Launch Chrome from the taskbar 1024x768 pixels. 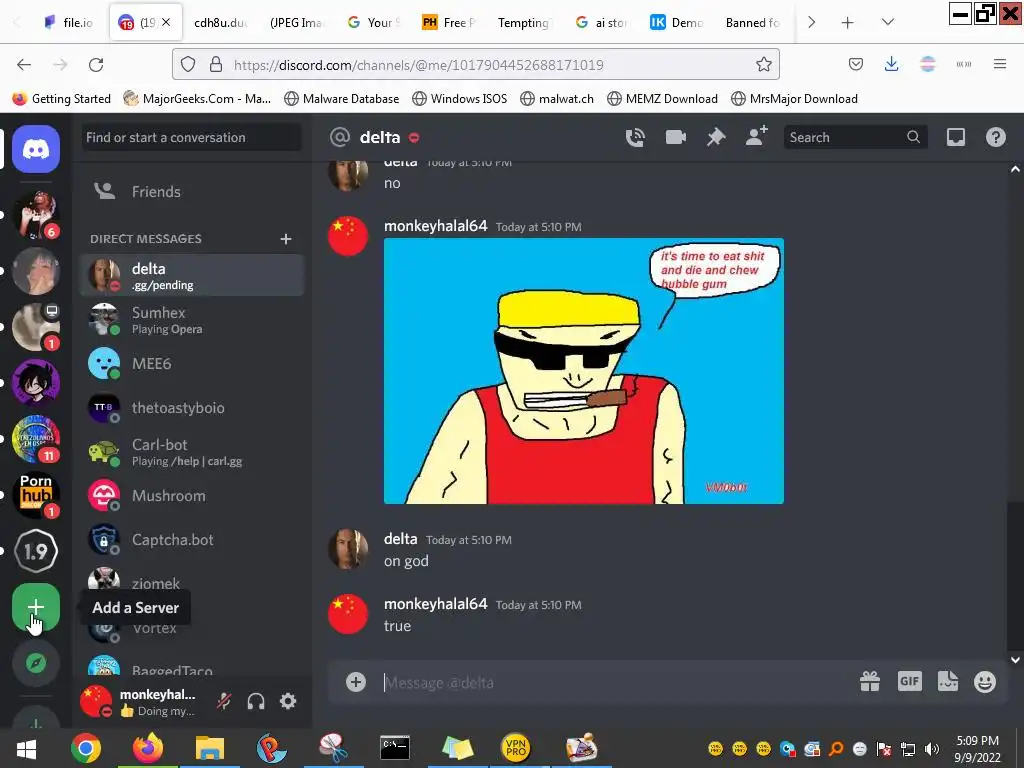coord(86,748)
